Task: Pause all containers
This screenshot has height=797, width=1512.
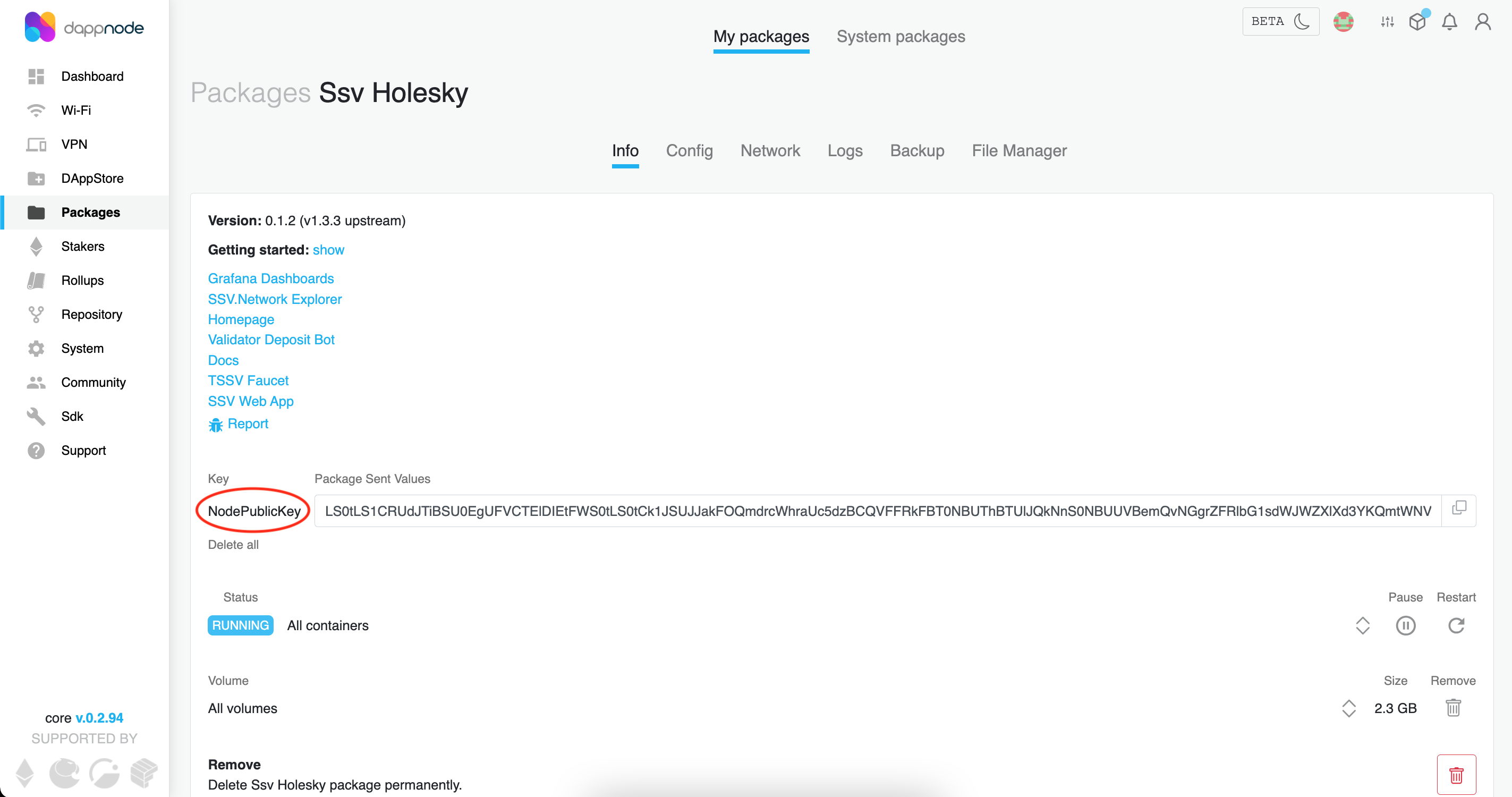Action: (1405, 625)
